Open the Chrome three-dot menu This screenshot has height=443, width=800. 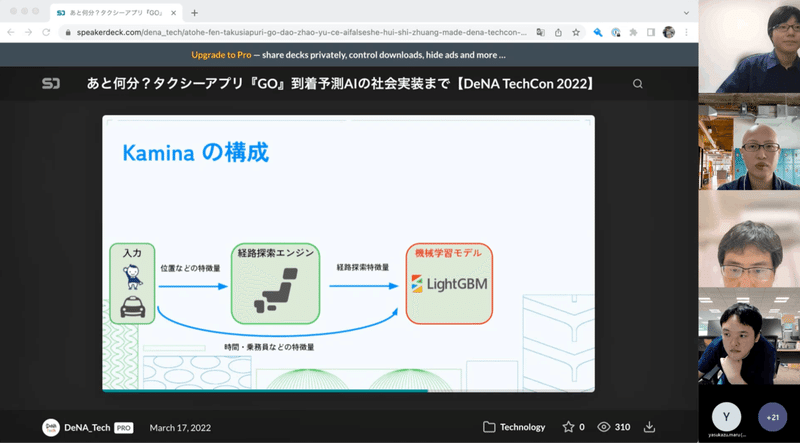(x=686, y=32)
